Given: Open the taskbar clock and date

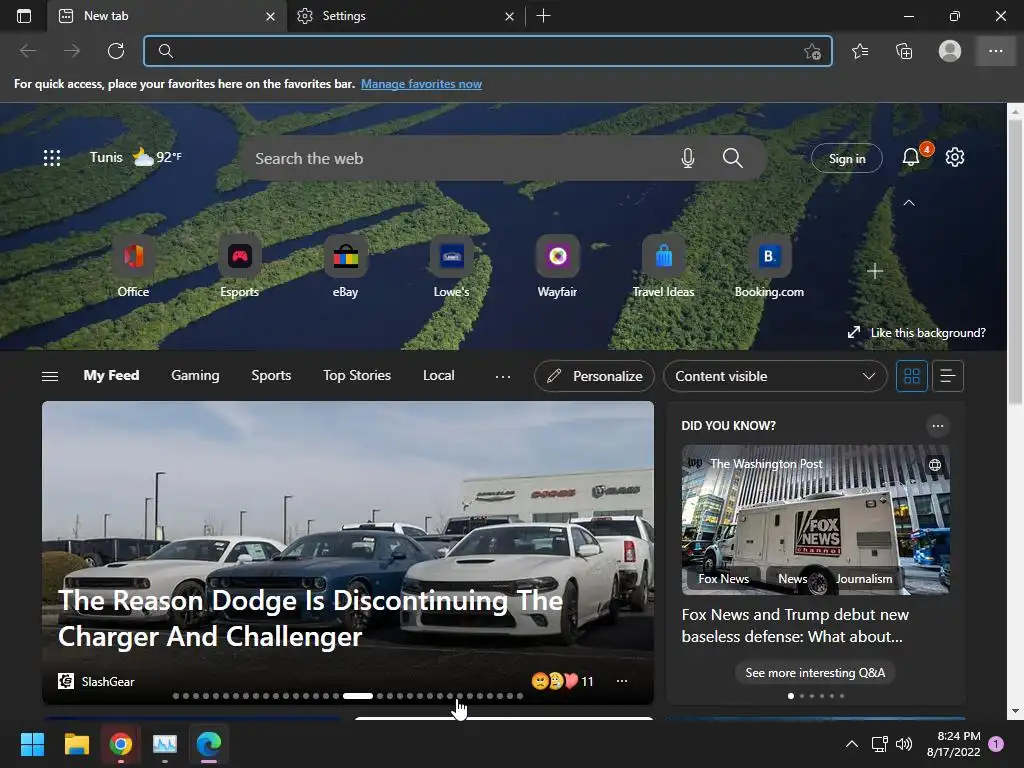Looking at the screenshot, I should tap(953, 744).
